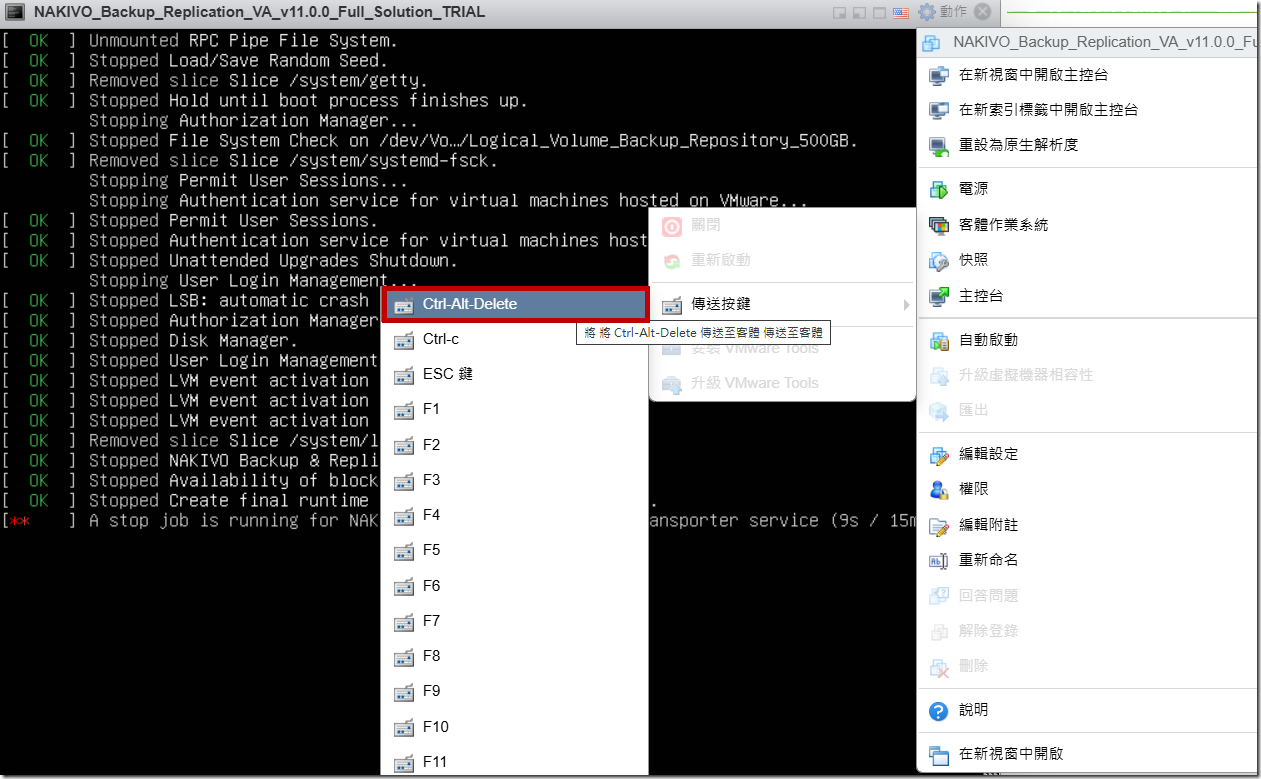This screenshot has height=779, width=1261.
Task: Pick F6 from the send-keys submenu
Action: (515, 586)
